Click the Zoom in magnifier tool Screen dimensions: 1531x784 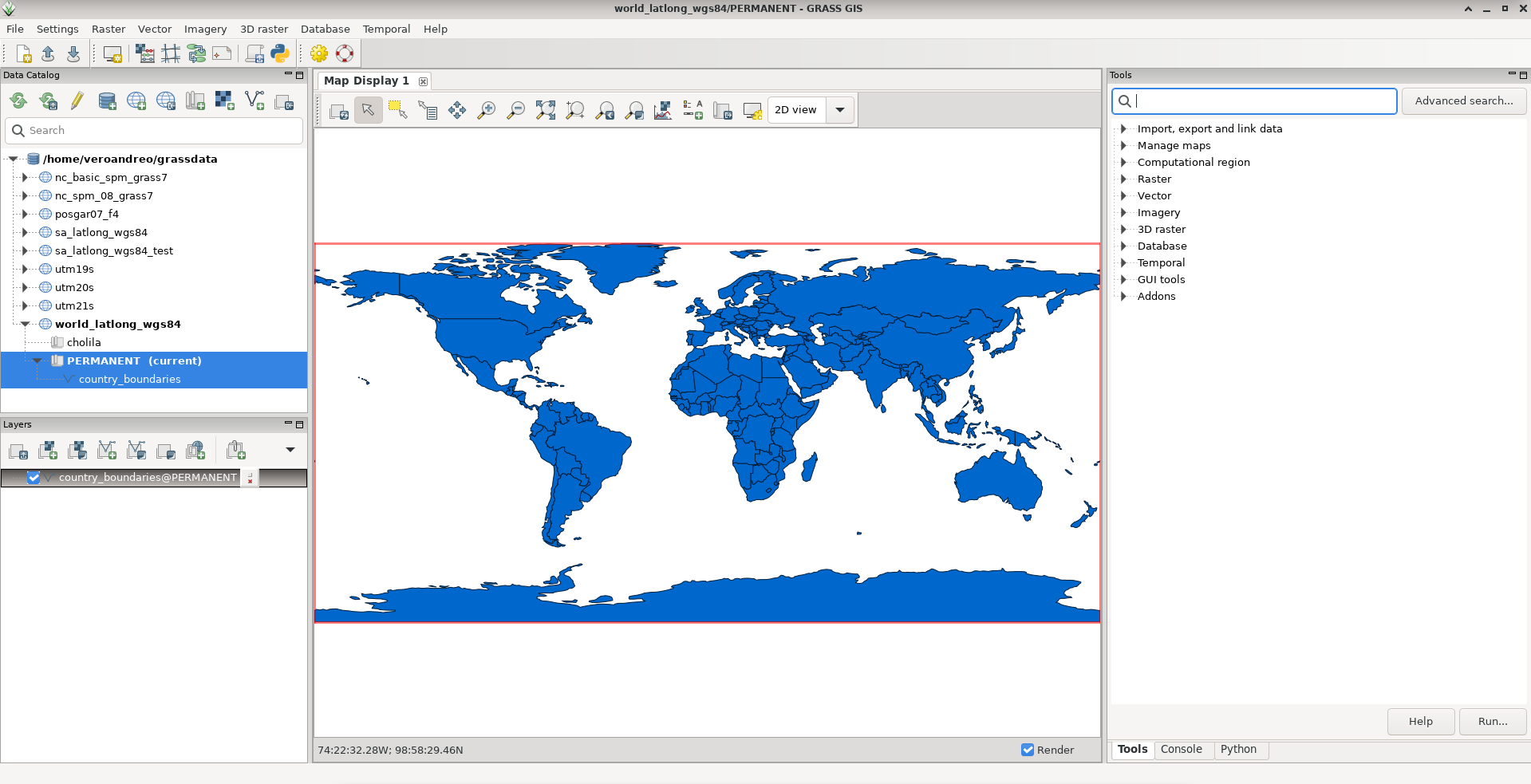coord(486,110)
